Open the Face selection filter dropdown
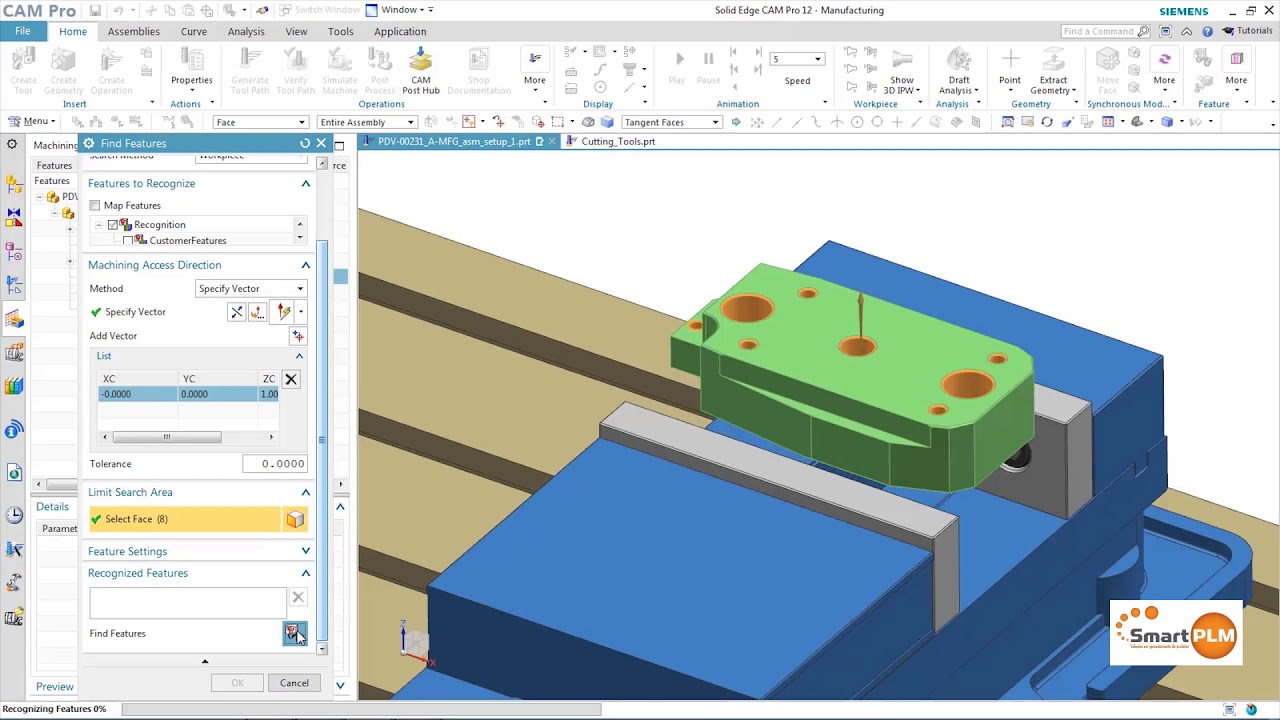 tap(260, 122)
